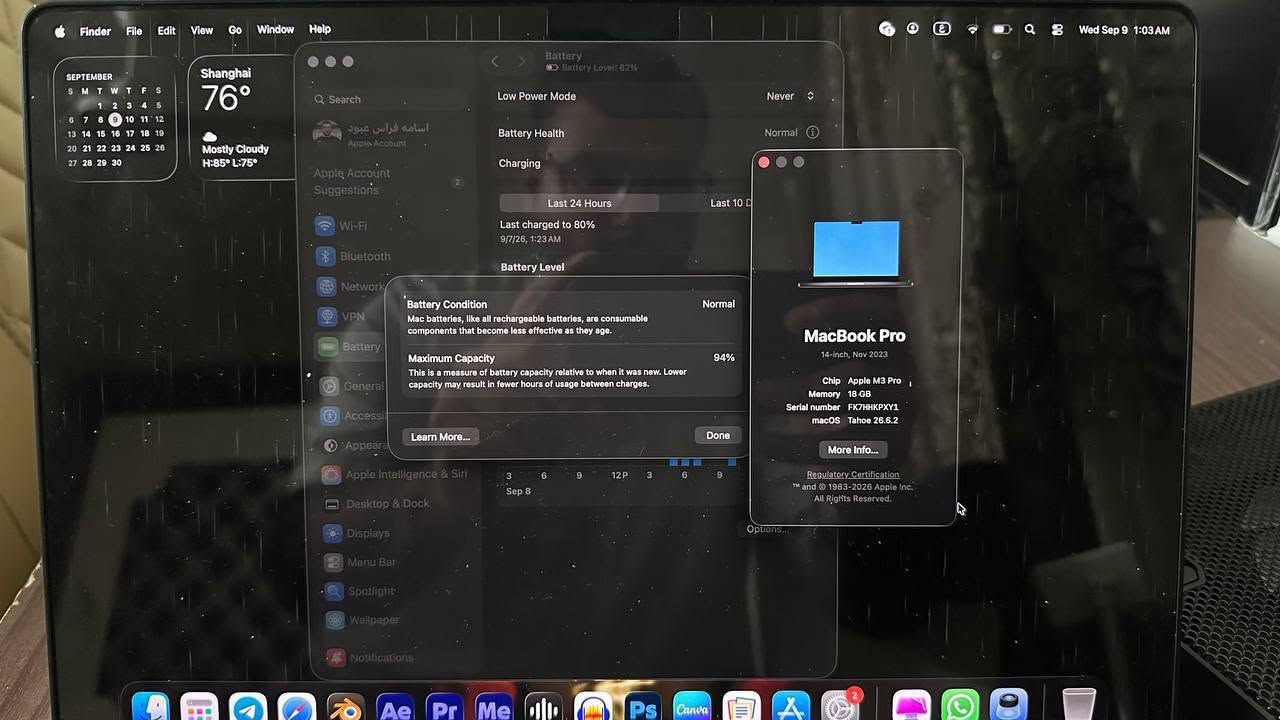Open Safari from the Dock
1280x720 pixels.
click(x=297, y=707)
